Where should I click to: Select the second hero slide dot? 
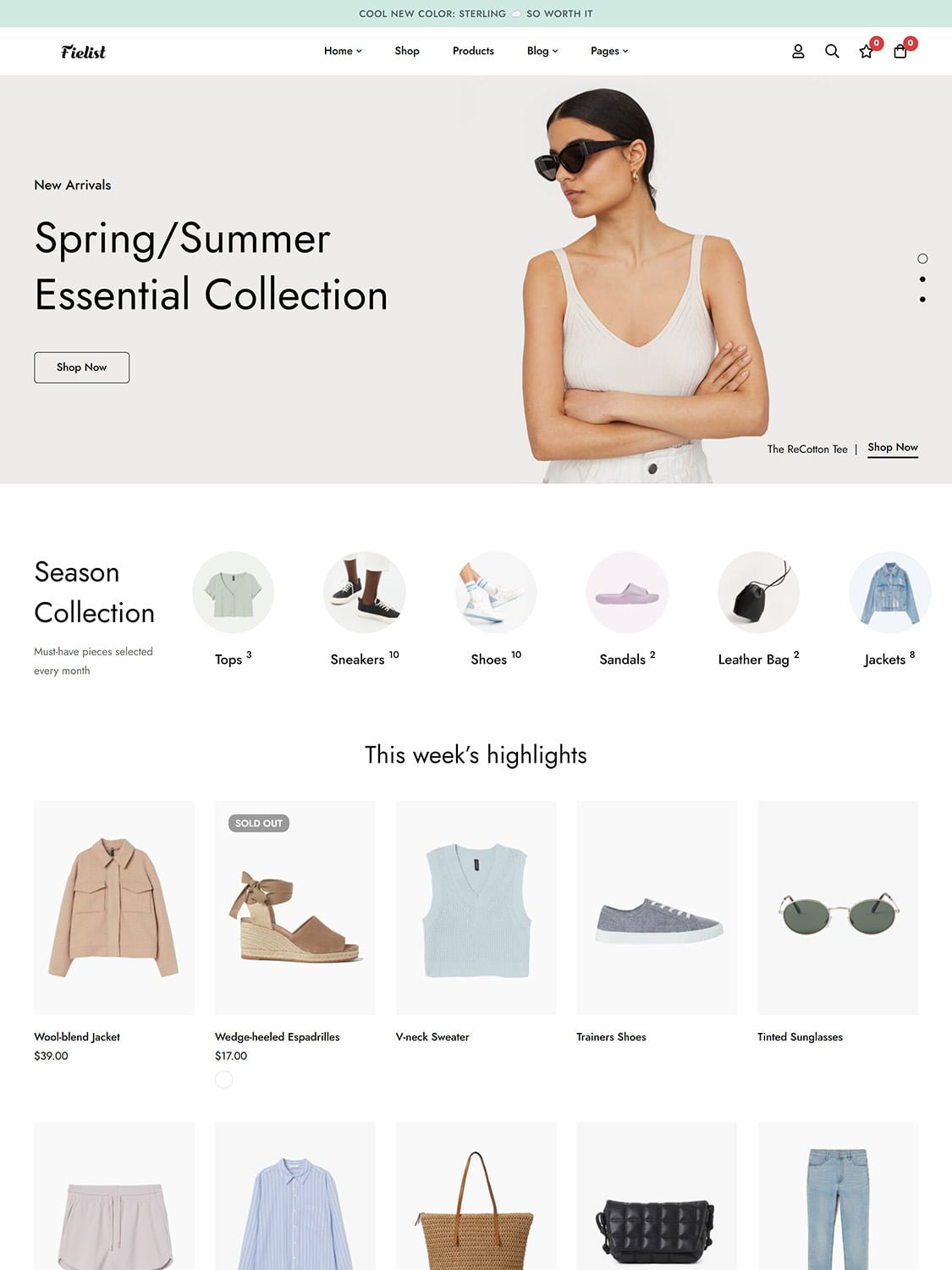coord(922,279)
